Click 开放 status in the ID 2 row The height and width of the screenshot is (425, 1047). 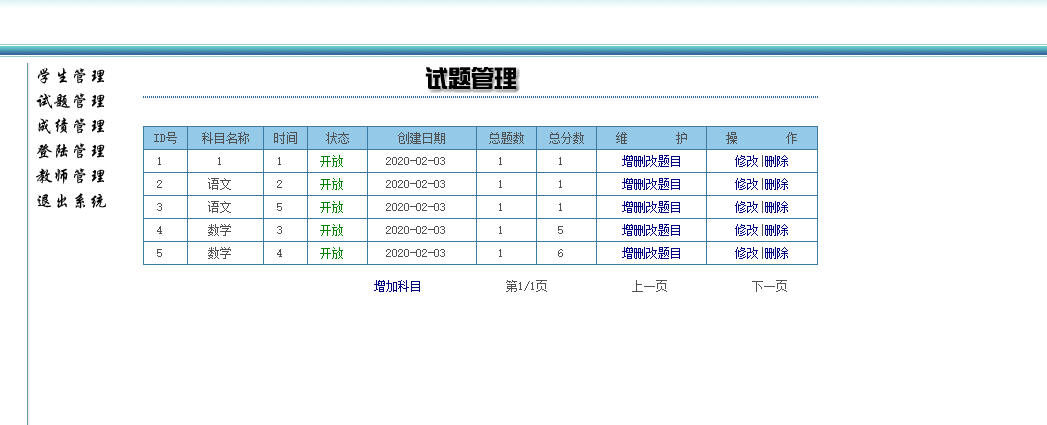(x=331, y=184)
